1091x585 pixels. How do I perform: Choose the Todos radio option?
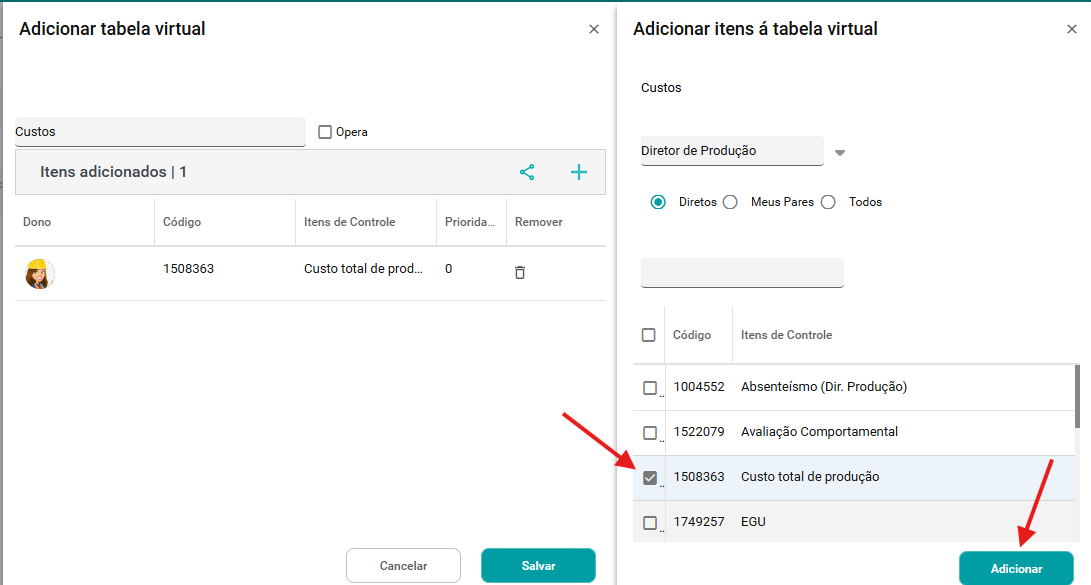tap(828, 202)
